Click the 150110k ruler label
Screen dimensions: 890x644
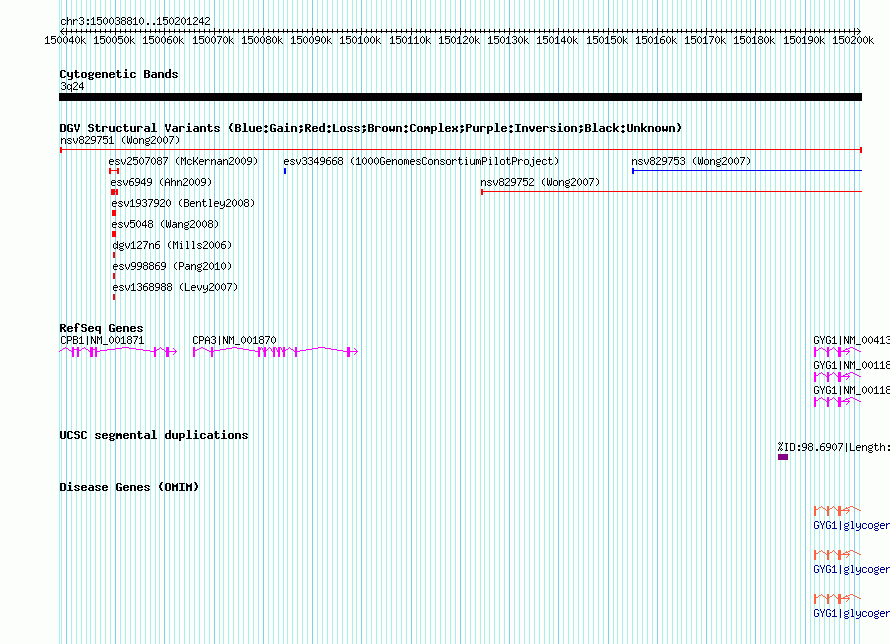coord(410,40)
